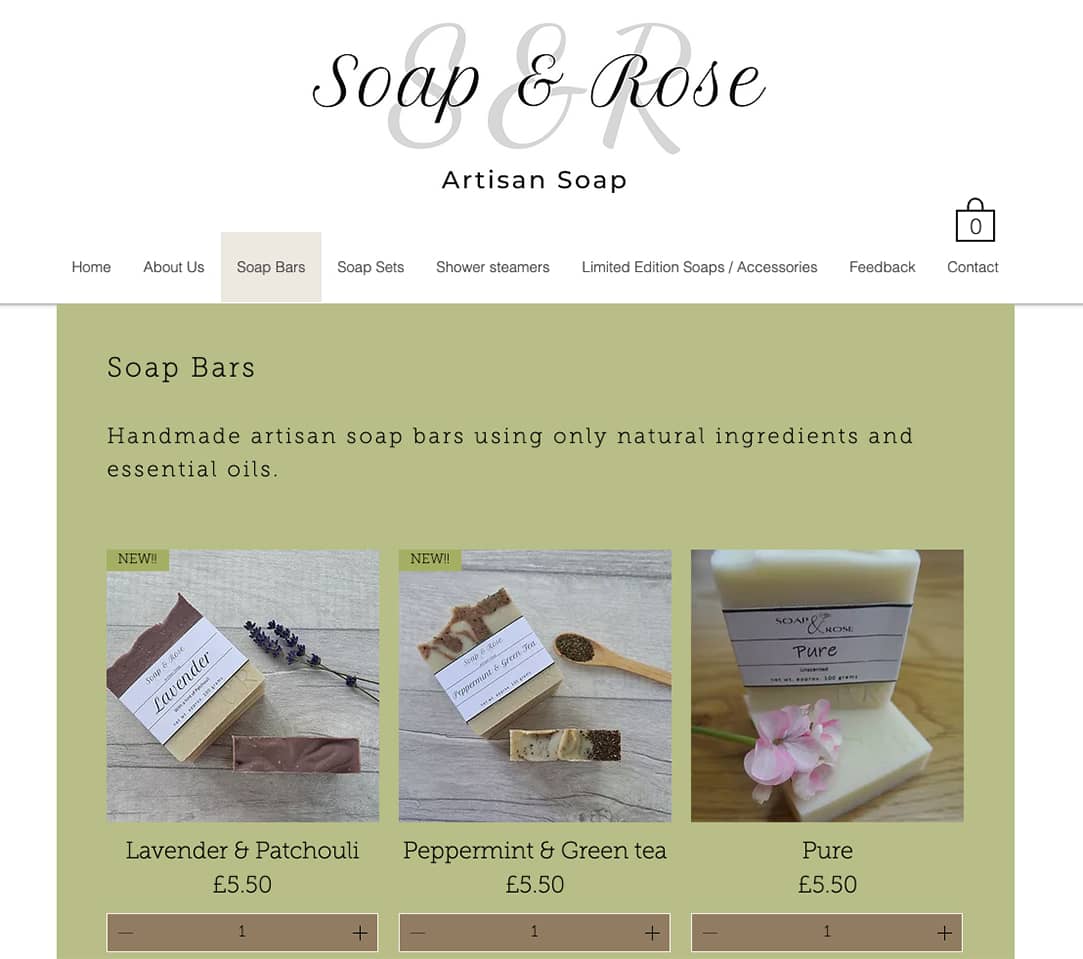Decrease Lavender & Patchouli quantity with minus
The width and height of the screenshot is (1083, 959).
pyautogui.click(x=125, y=933)
